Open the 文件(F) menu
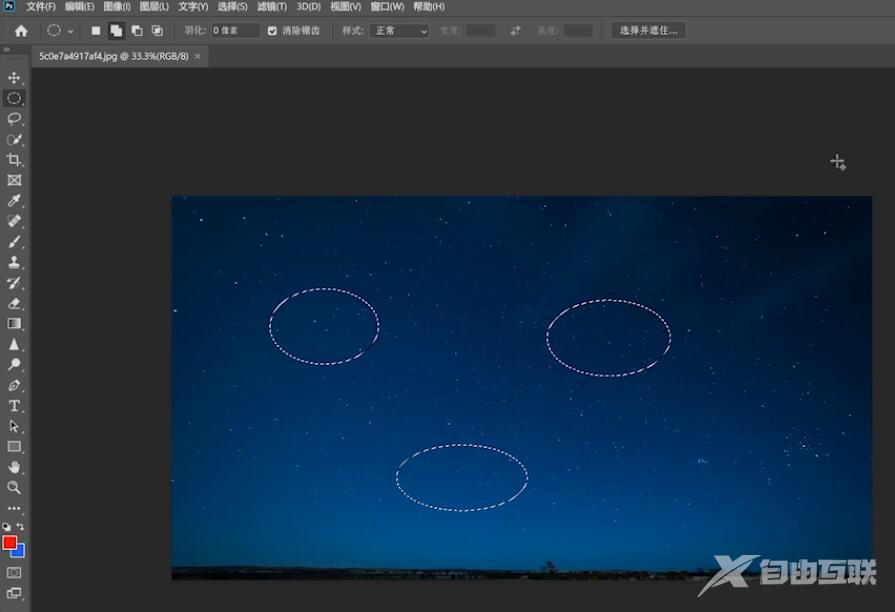This screenshot has height=612, width=895. pyautogui.click(x=41, y=7)
